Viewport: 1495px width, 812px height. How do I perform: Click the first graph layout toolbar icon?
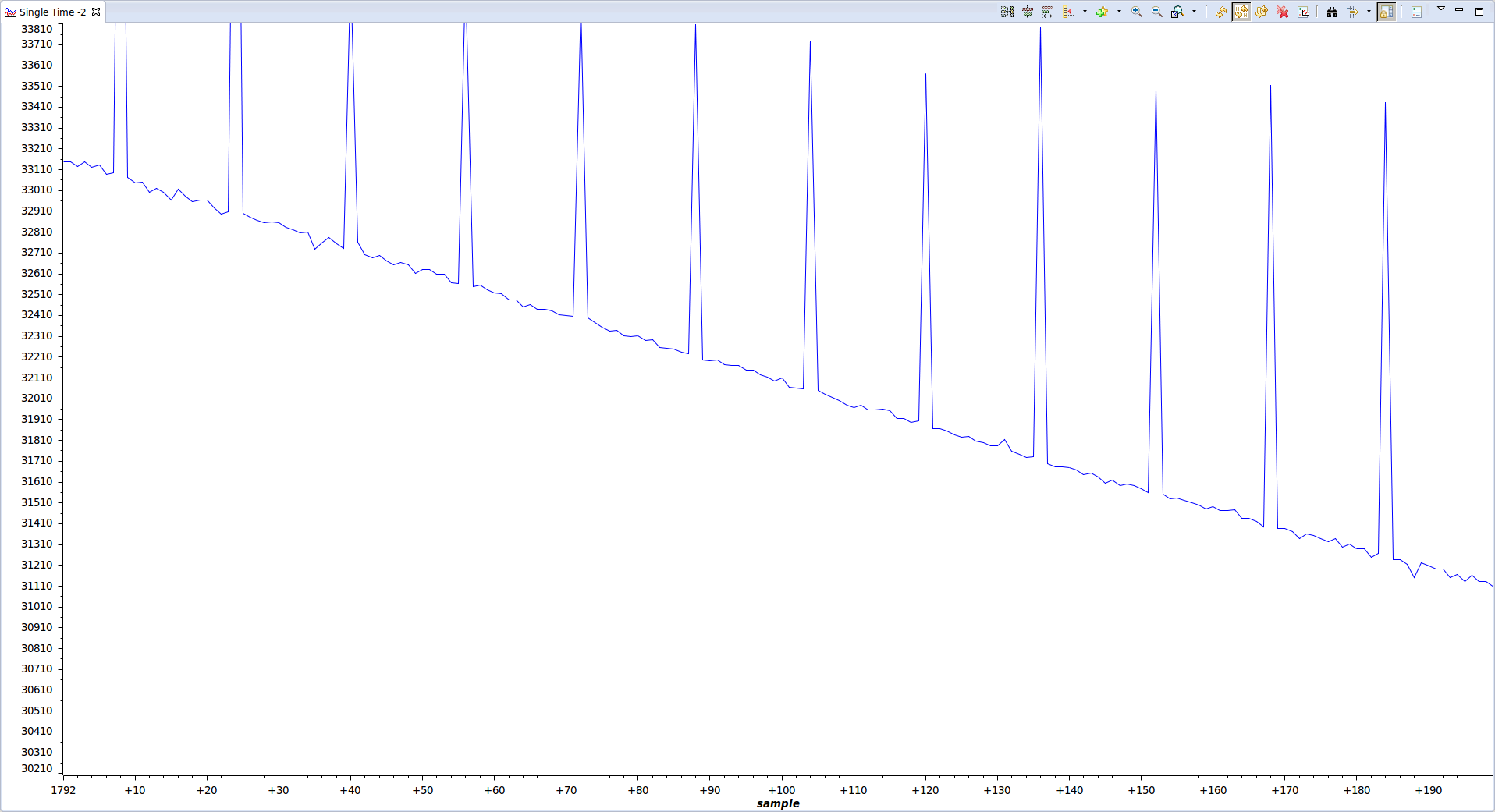pos(1007,12)
